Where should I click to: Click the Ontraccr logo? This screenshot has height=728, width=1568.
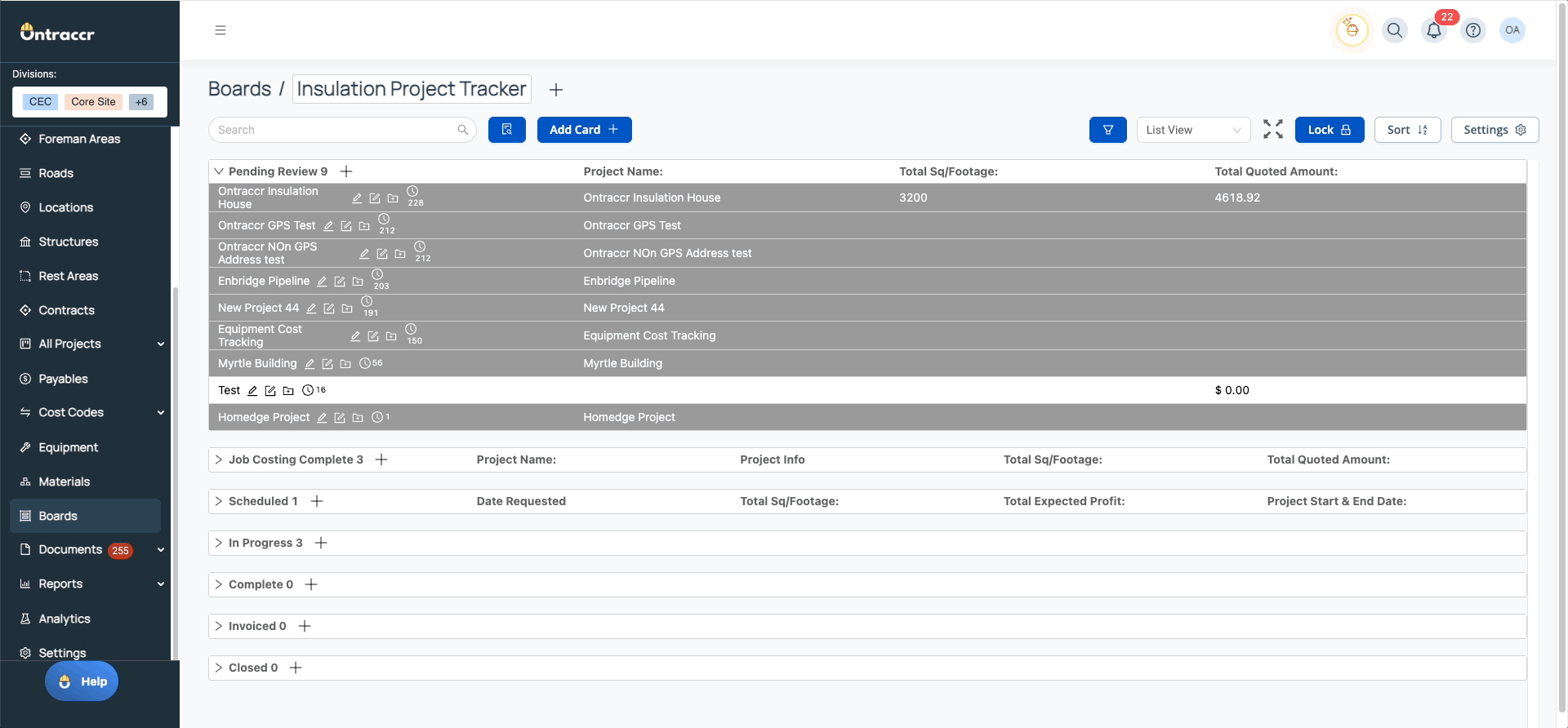coord(57,32)
